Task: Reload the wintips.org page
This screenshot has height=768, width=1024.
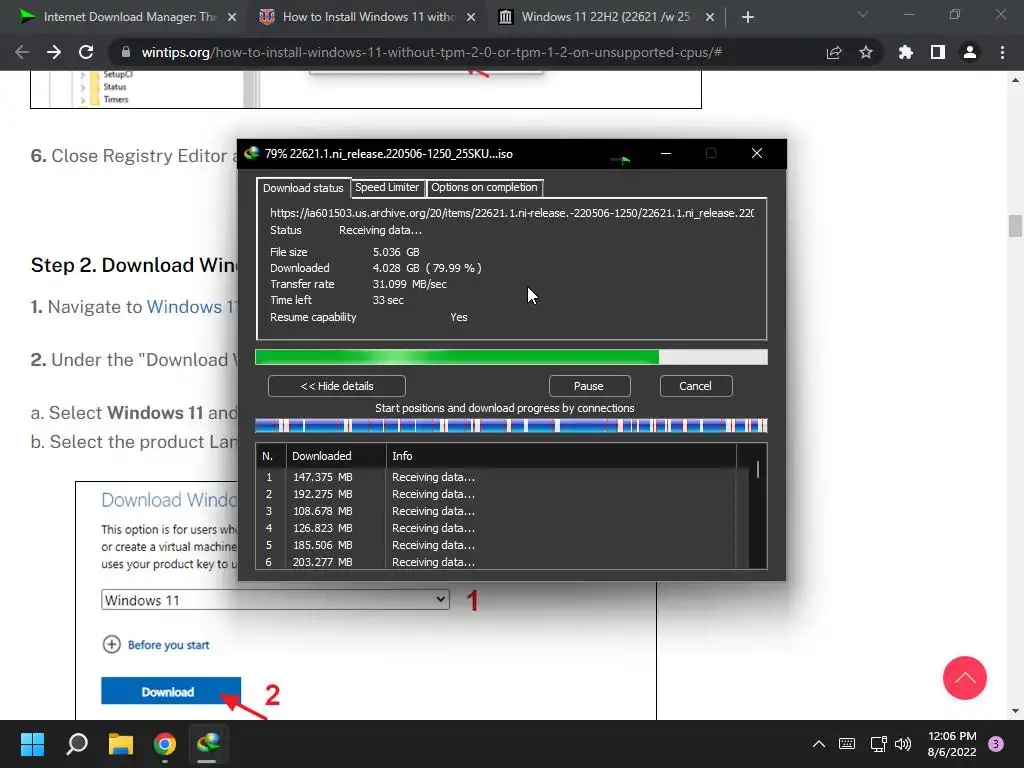Action: click(86, 52)
